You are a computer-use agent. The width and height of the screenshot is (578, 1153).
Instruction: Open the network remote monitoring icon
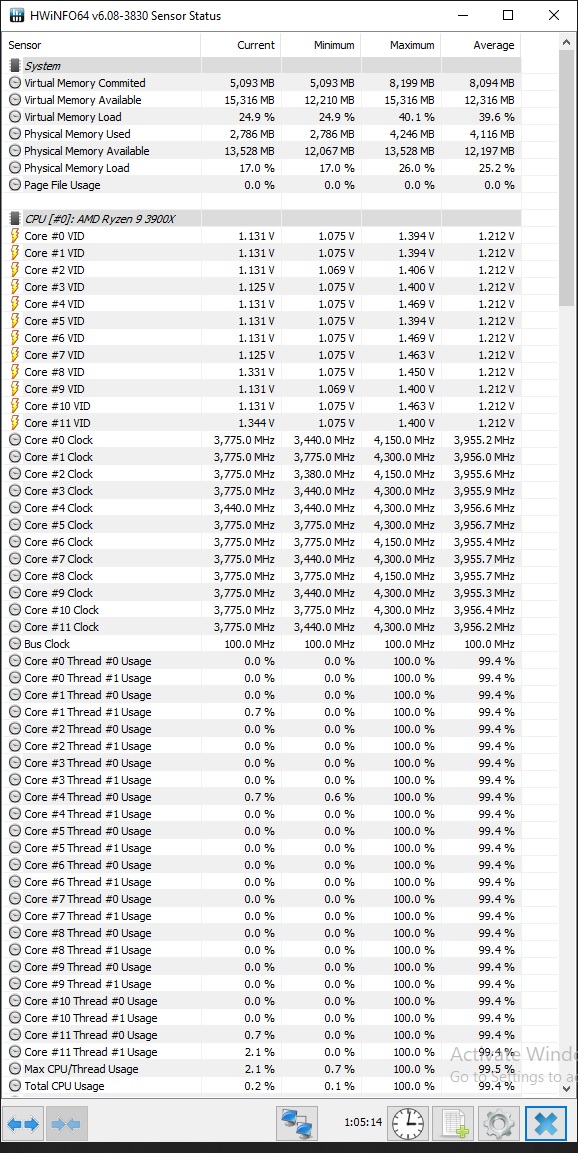pos(297,1124)
